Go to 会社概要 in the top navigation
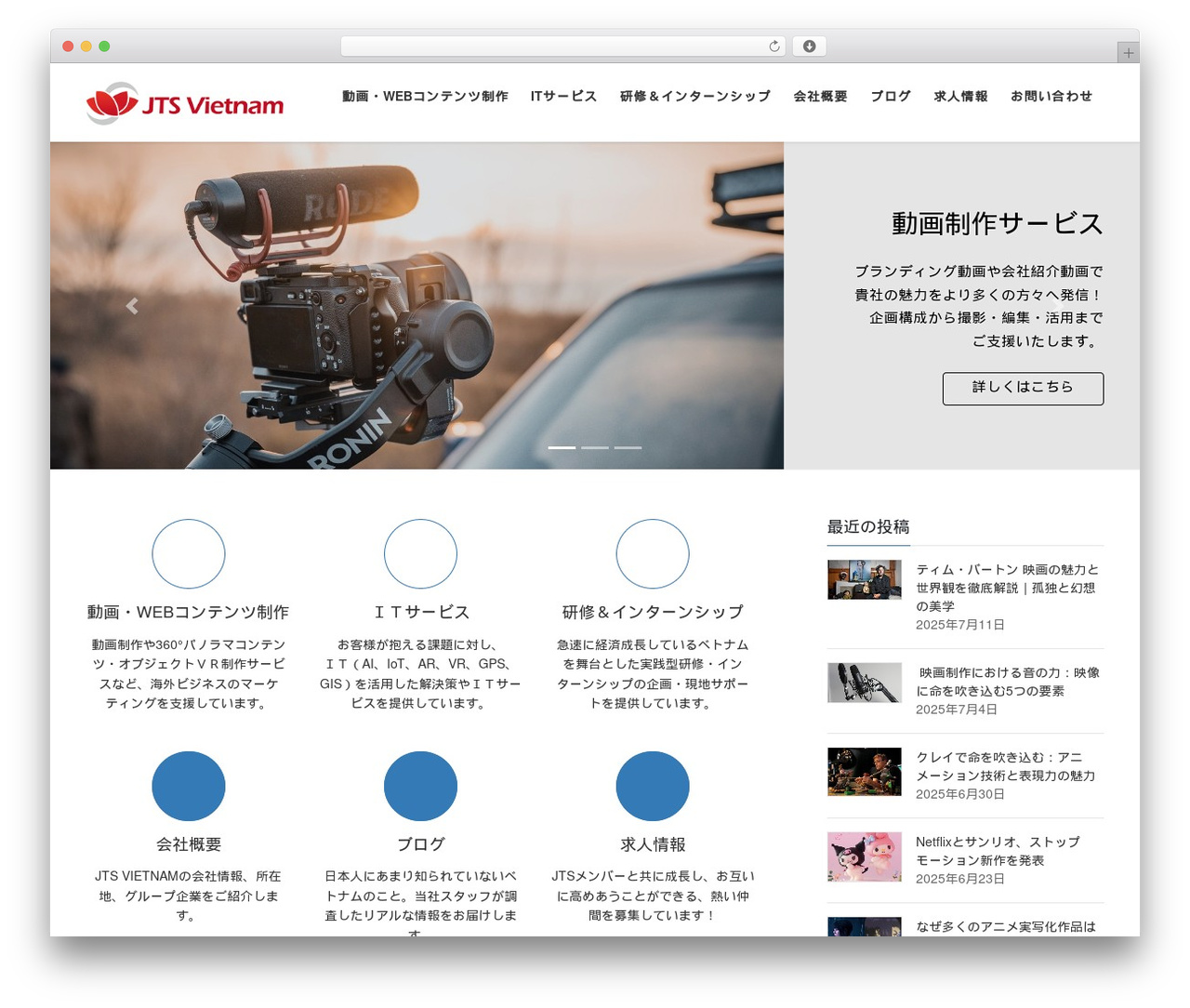Screen dimensions: 1190x1008 click(820, 96)
